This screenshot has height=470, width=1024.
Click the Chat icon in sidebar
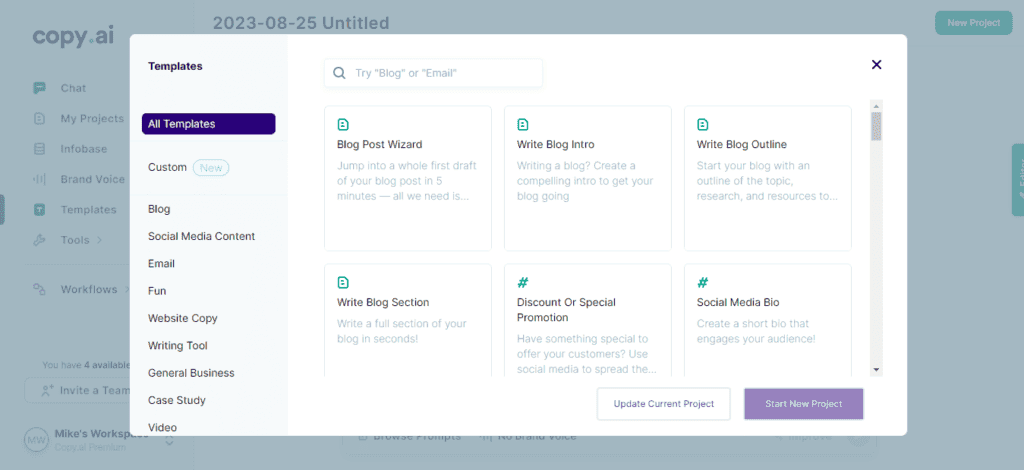(39, 88)
